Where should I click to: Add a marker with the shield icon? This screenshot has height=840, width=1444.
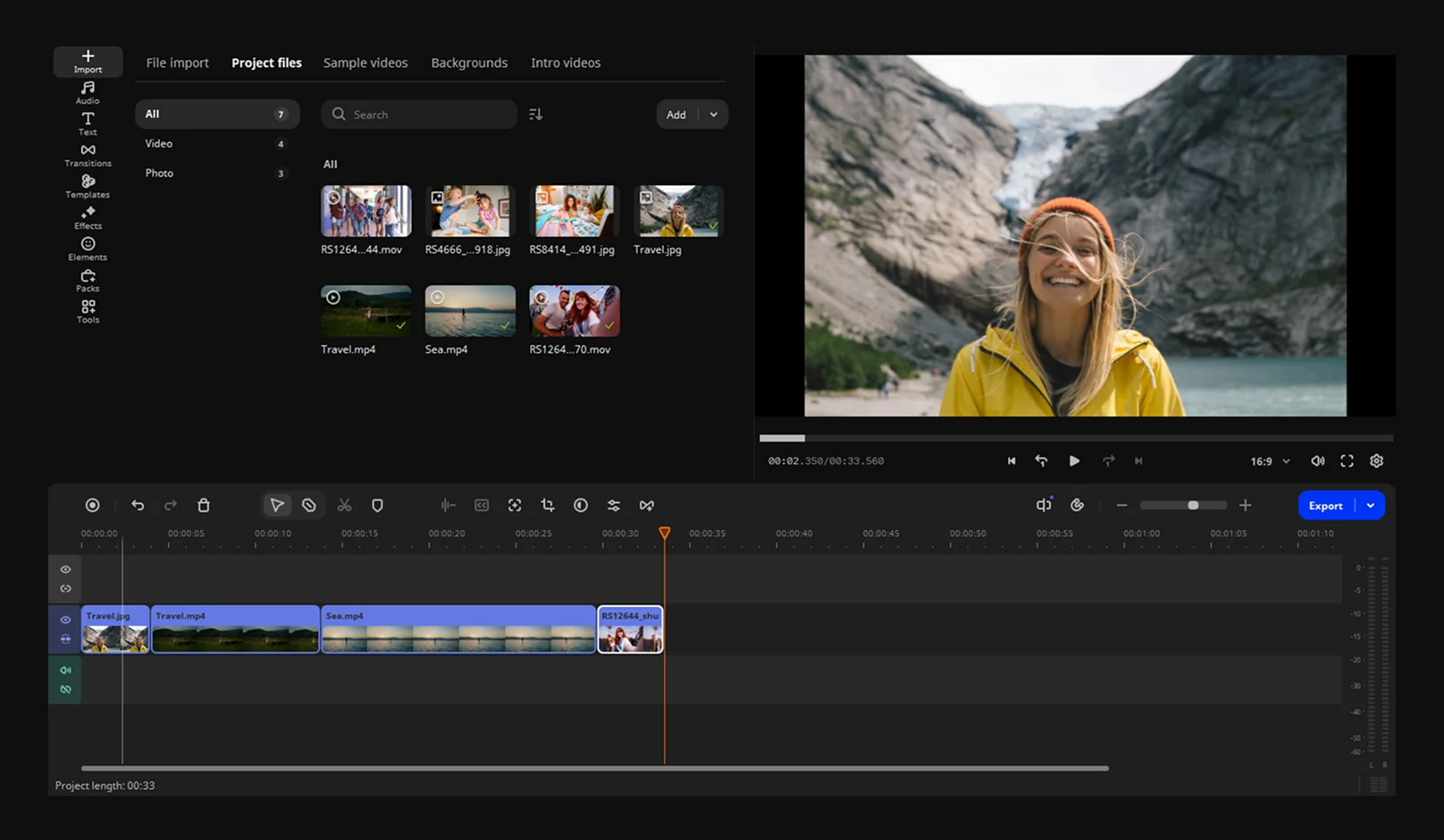point(377,506)
